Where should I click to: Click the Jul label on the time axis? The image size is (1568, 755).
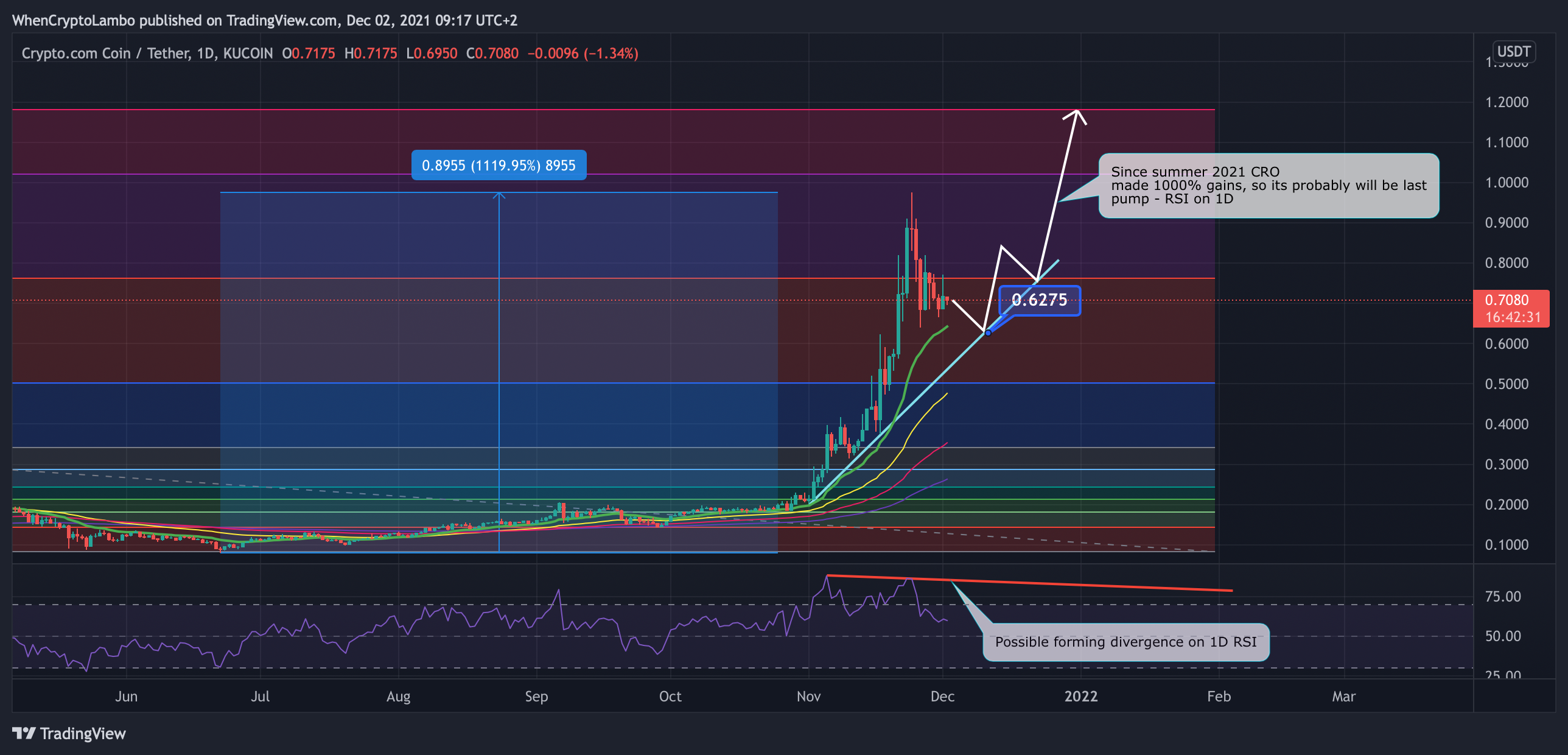coord(261,697)
